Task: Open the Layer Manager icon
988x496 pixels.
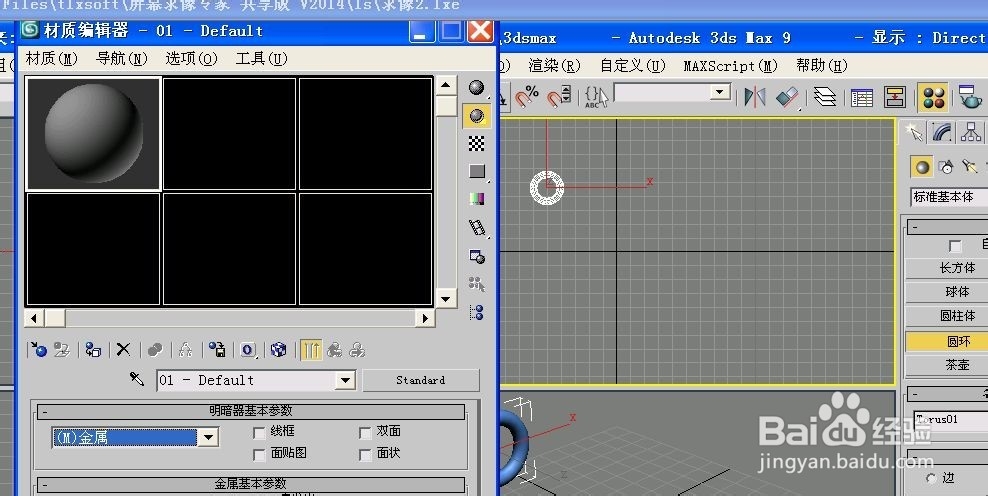Action: pos(825,96)
